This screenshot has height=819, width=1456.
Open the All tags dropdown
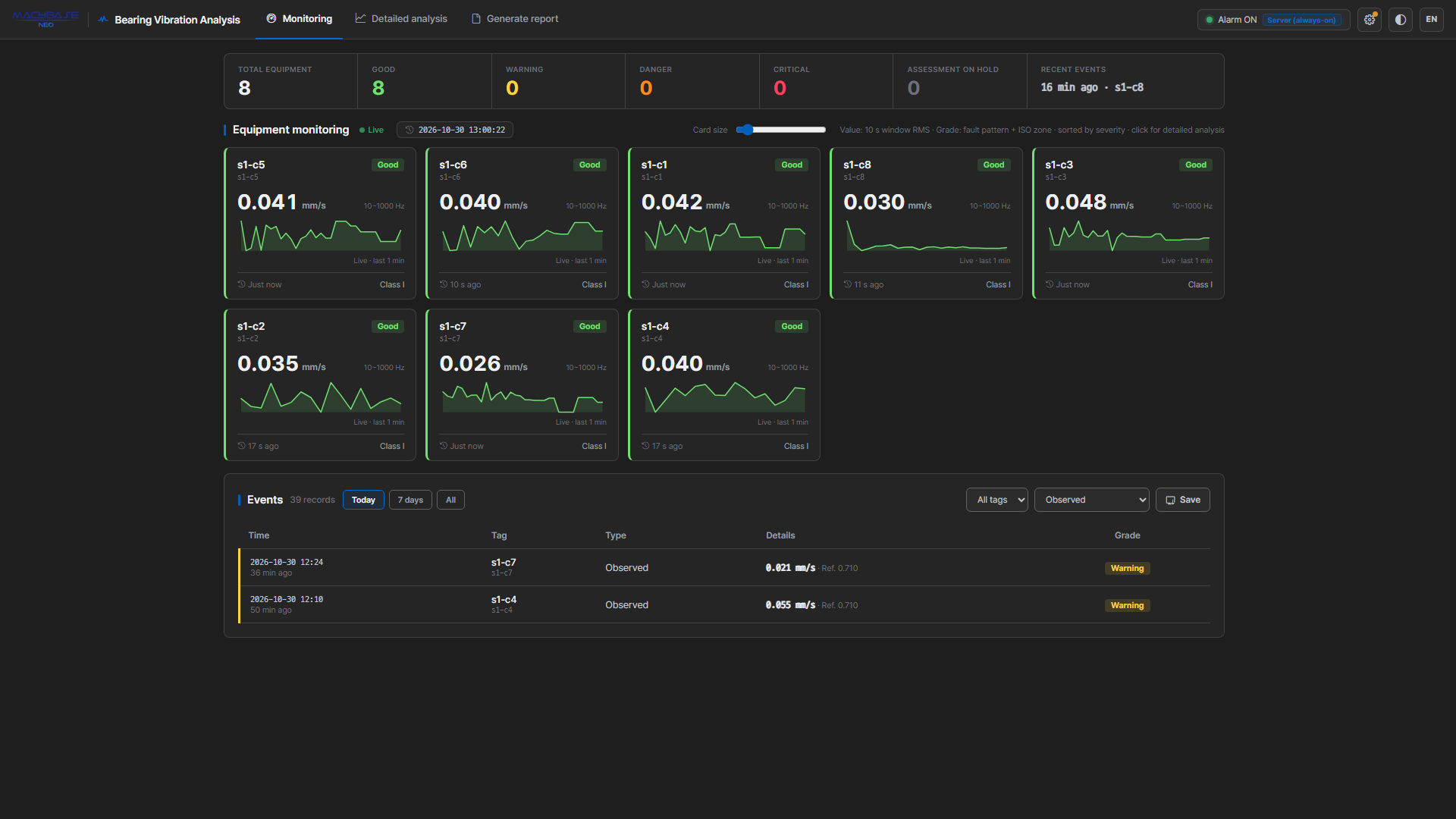pyautogui.click(x=997, y=500)
